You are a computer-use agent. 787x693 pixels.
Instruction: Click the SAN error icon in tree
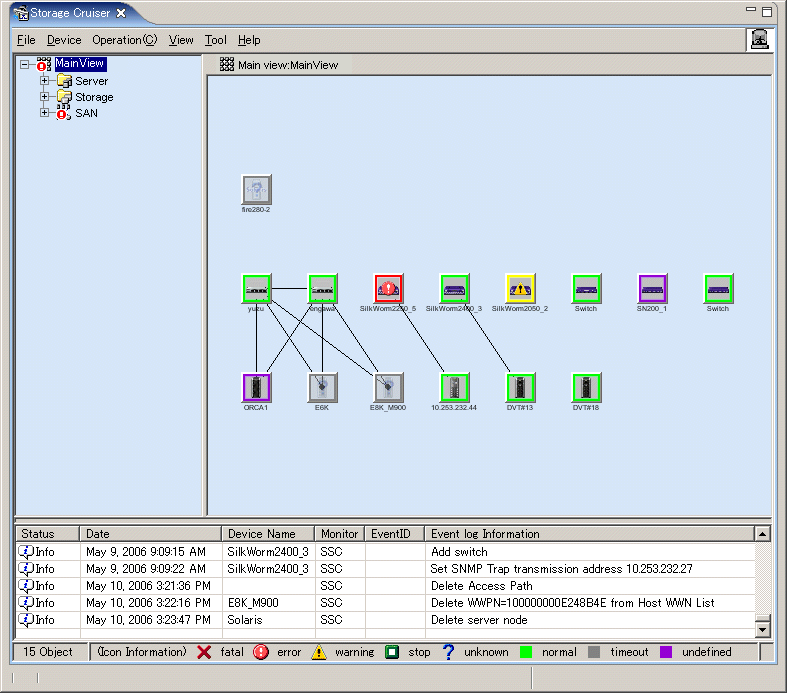pos(63,113)
